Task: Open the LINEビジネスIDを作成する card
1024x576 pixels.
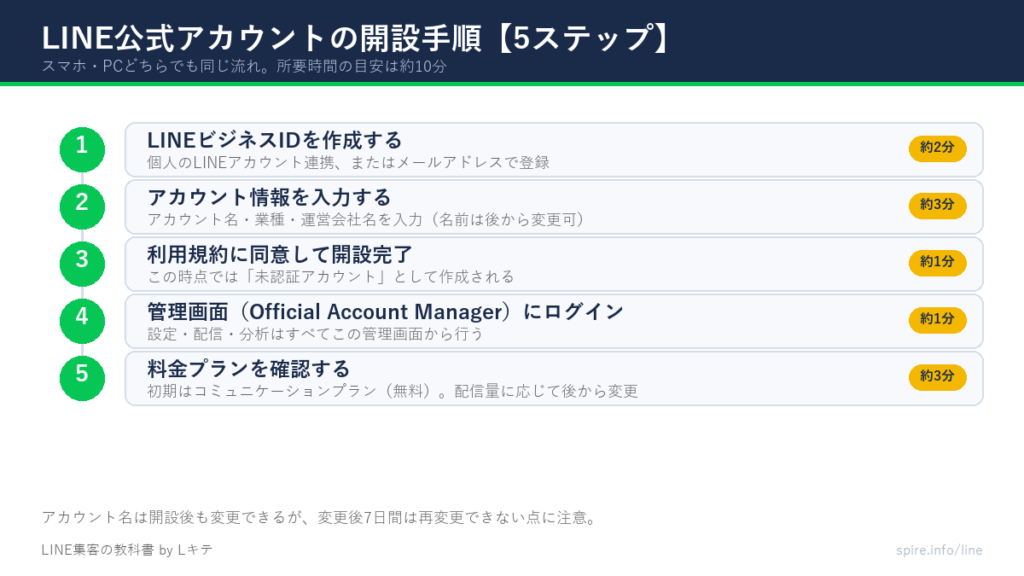Action: [554, 150]
